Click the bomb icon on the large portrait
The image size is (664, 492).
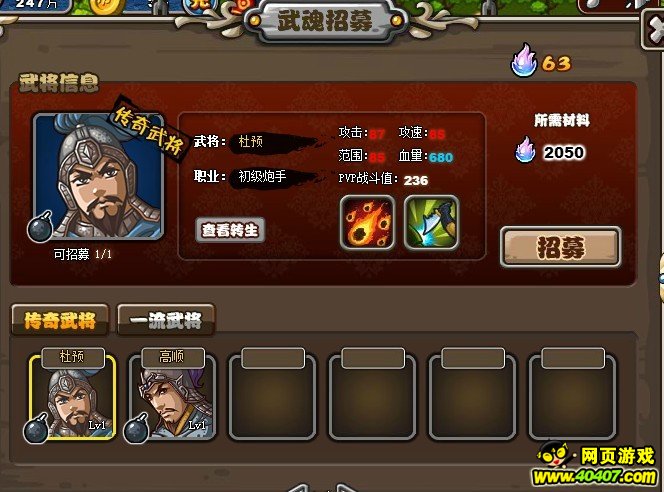tap(40, 227)
